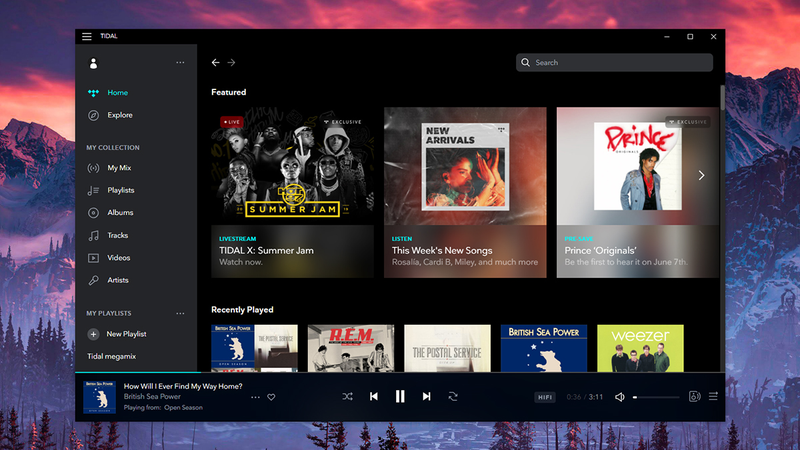Click the compass icon for Explore
800x450 pixels.
(93, 115)
